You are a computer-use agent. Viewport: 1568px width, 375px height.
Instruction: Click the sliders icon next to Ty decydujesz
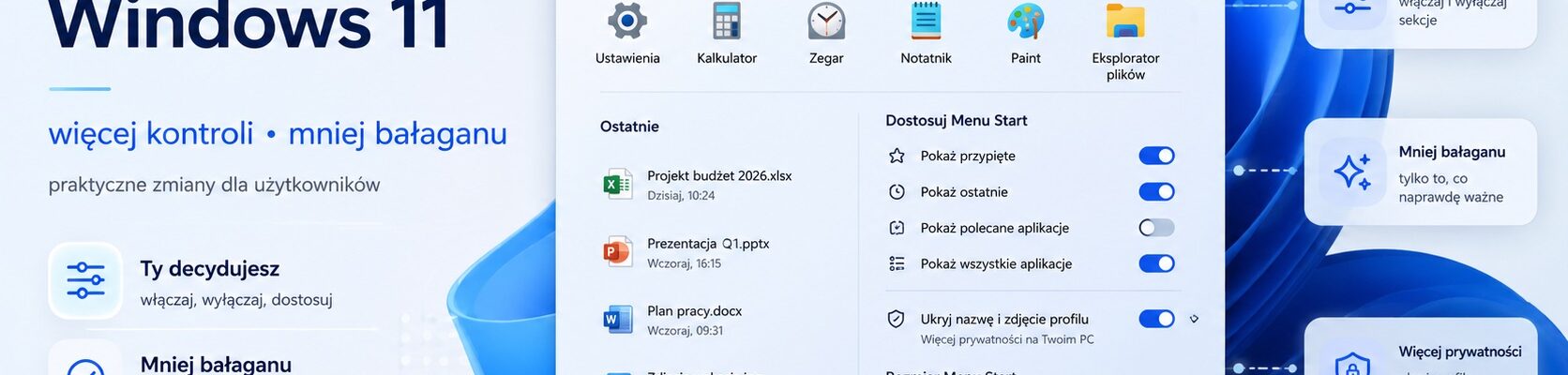[x=85, y=280]
